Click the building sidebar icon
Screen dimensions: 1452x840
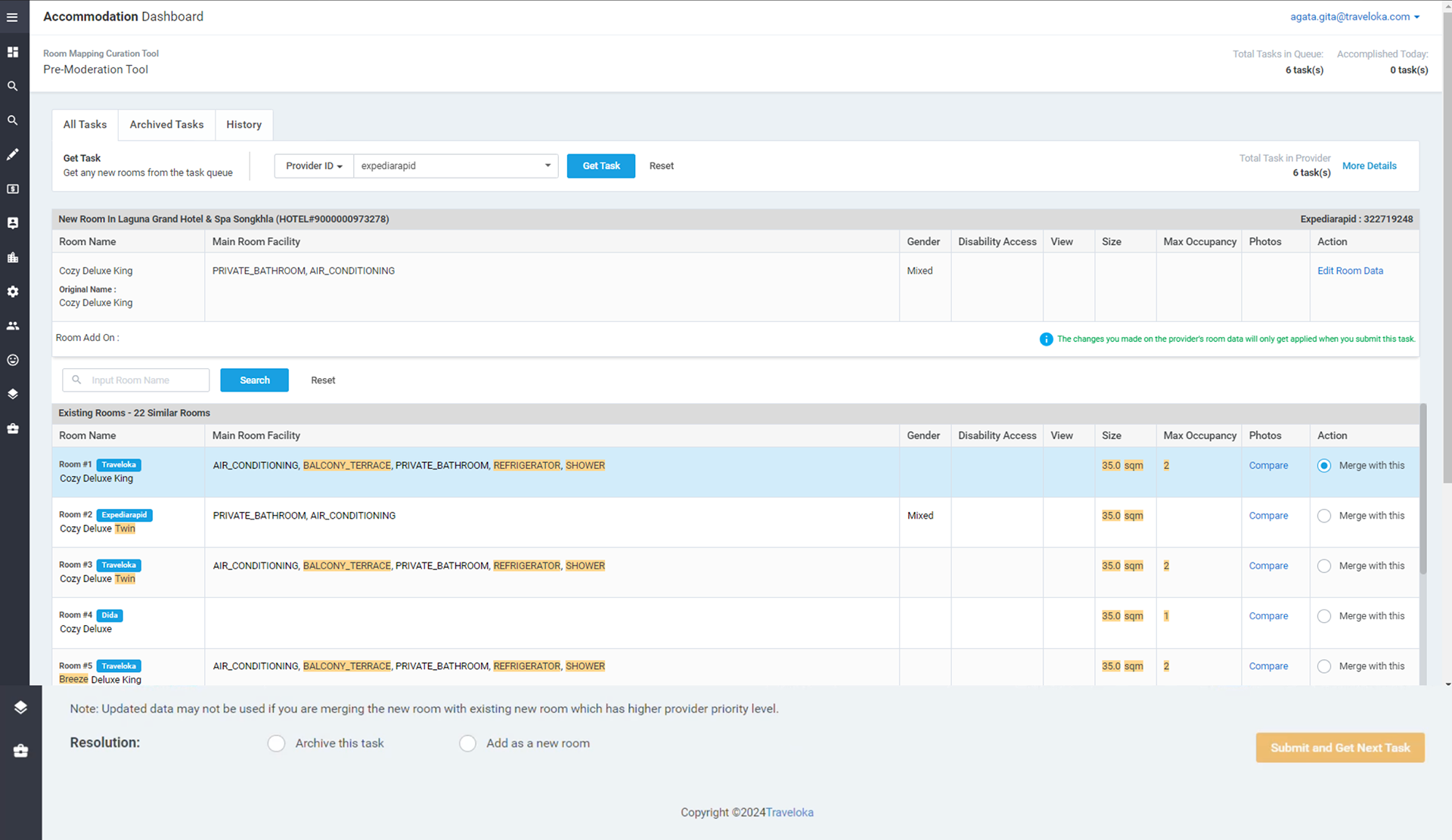pyautogui.click(x=12, y=257)
